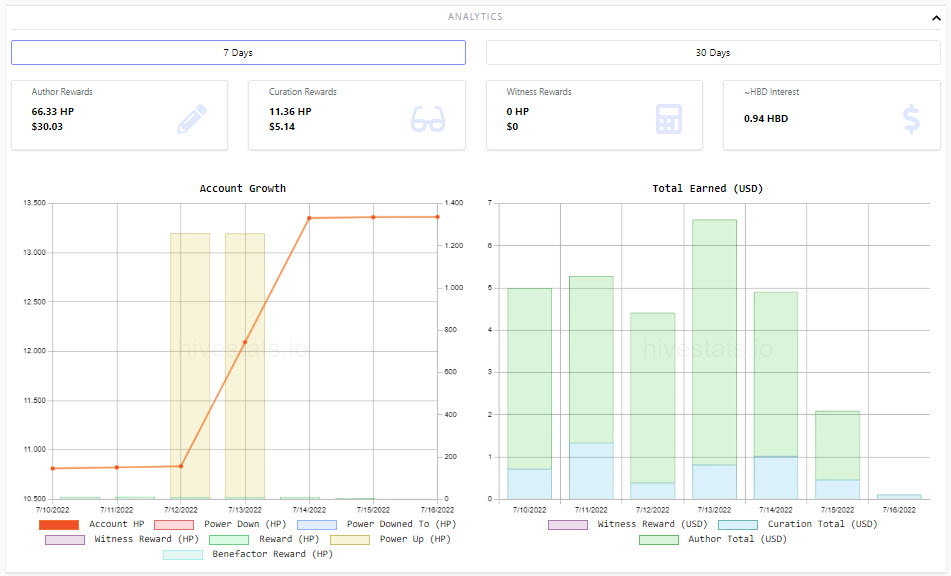The image size is (951, 576).
Task: Click the 7/14/2022 Account HP data point
Action: pyautogui.click(x=309, y=218)
